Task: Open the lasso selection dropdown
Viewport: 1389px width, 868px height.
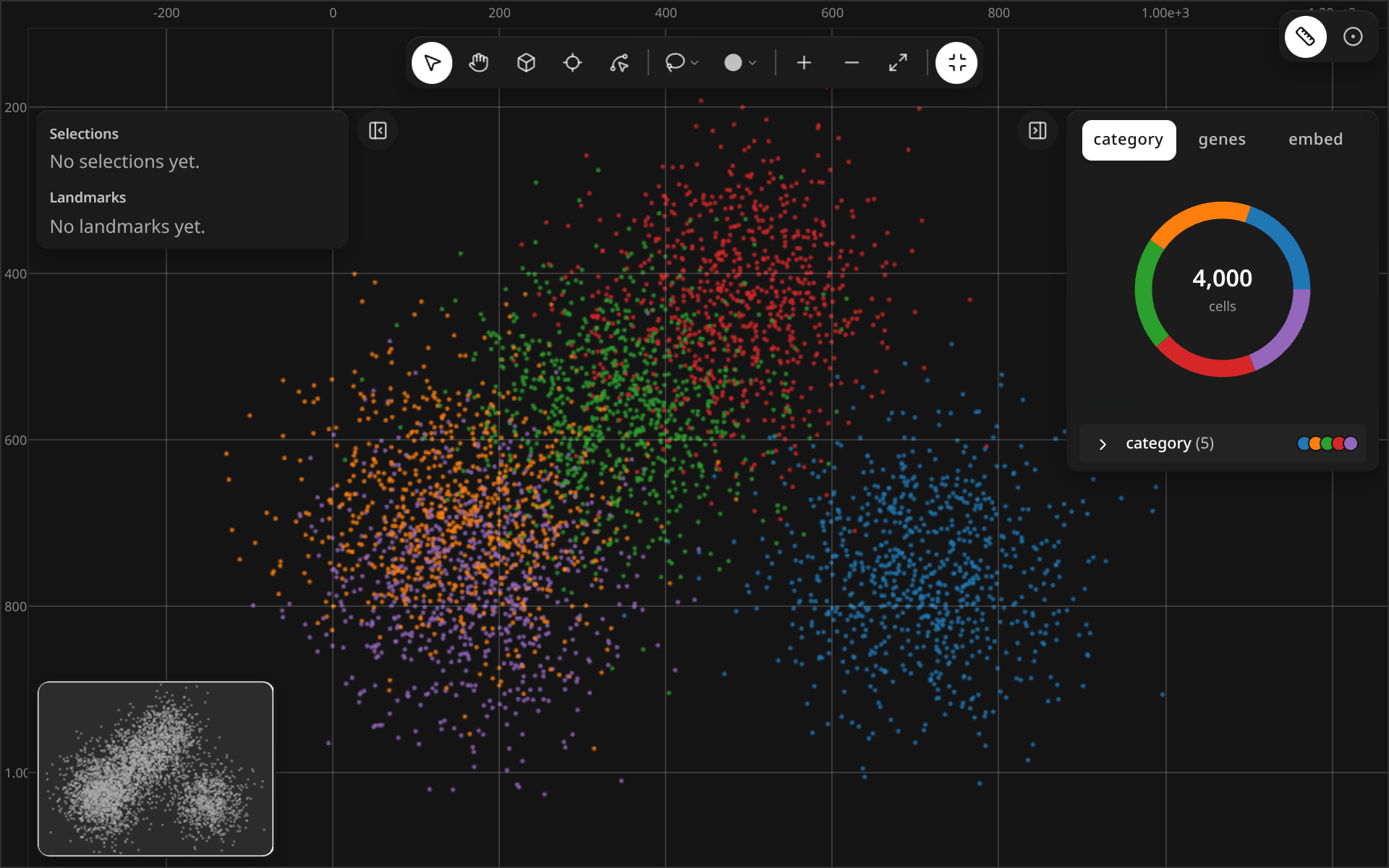Action: 681,63
